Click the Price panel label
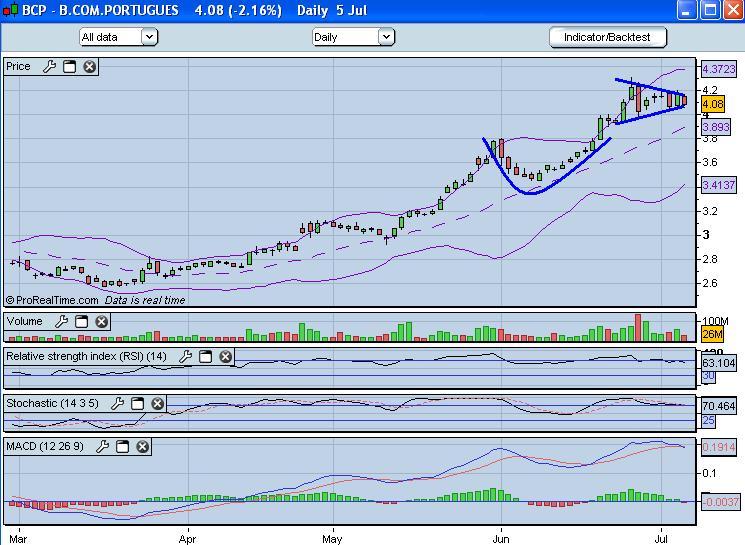Viewport: 745px width, 545px height. (x=18, y=67)
